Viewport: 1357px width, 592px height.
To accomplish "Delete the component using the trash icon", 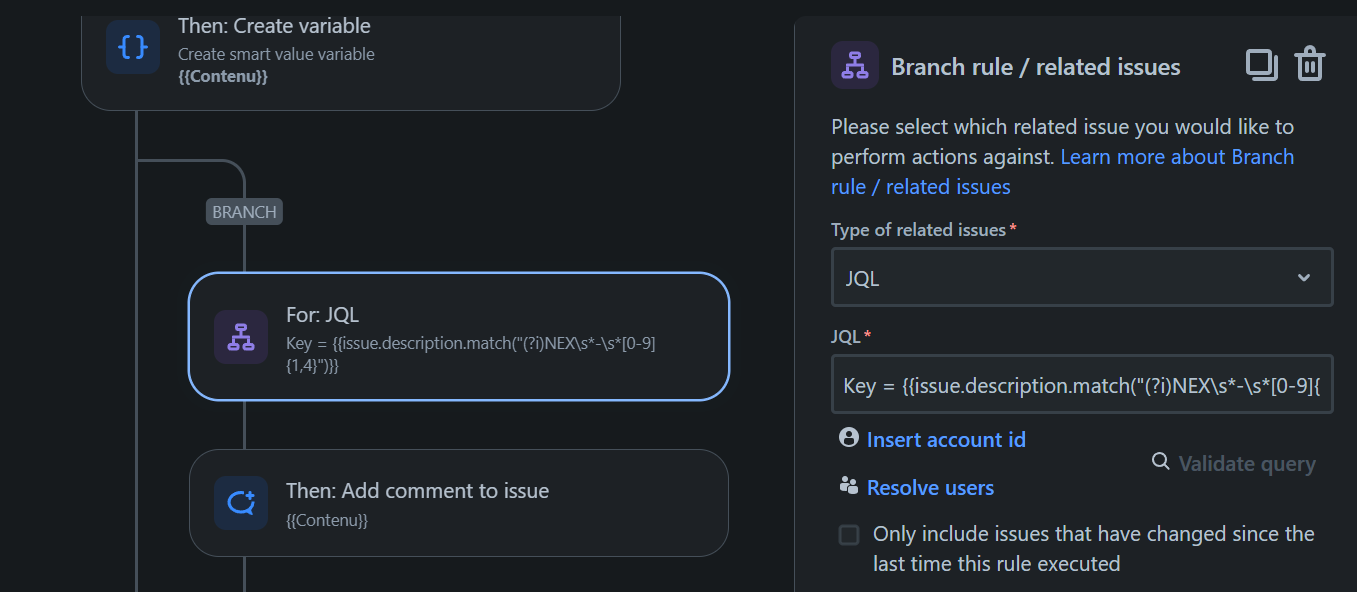I will pos(1310,65).
